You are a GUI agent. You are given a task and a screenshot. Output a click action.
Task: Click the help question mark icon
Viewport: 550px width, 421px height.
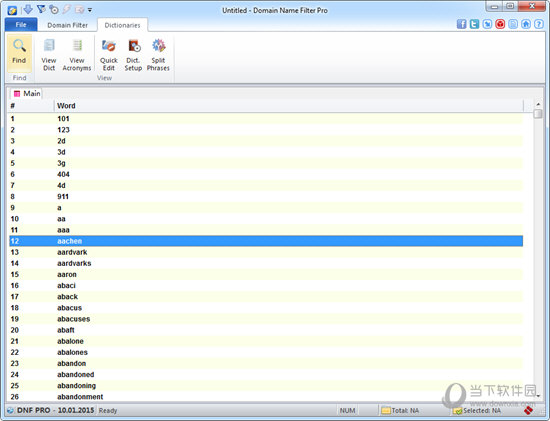[539, 24]
